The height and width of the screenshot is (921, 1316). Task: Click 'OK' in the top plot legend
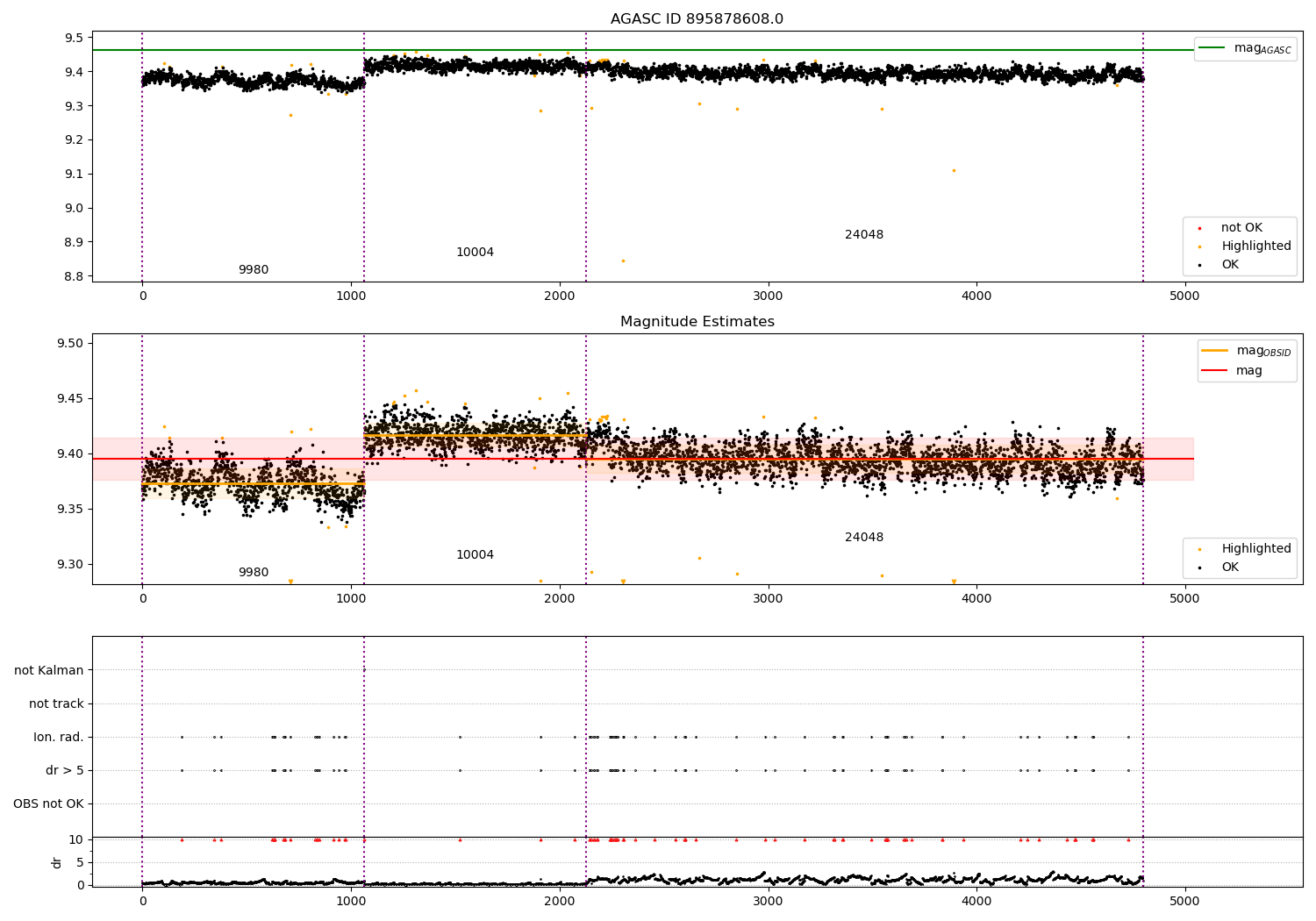[x=1230, y=265]
